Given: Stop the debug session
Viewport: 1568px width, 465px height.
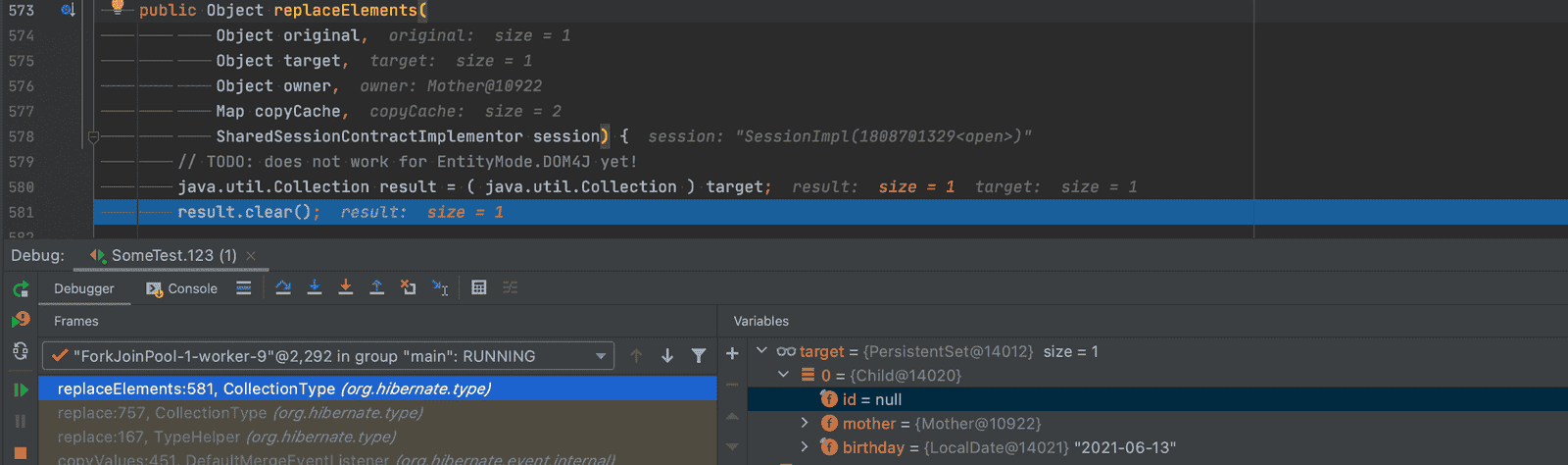Looking at the screenshot, I should tap(21, 454).
